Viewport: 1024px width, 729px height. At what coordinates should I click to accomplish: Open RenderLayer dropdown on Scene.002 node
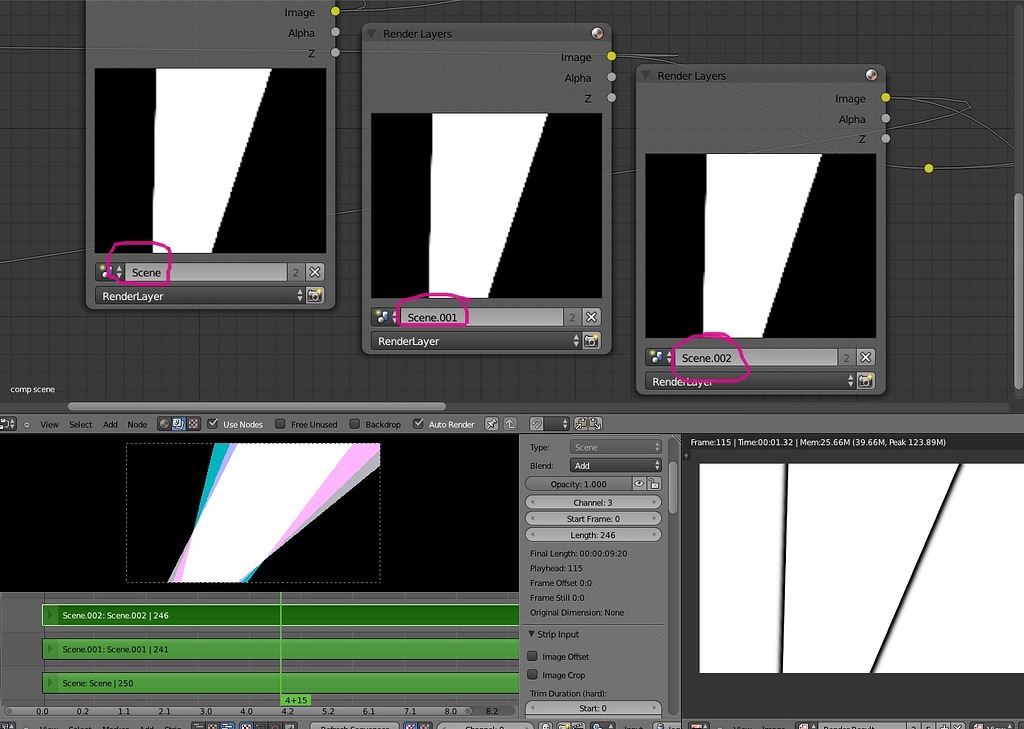coord(750,381)
